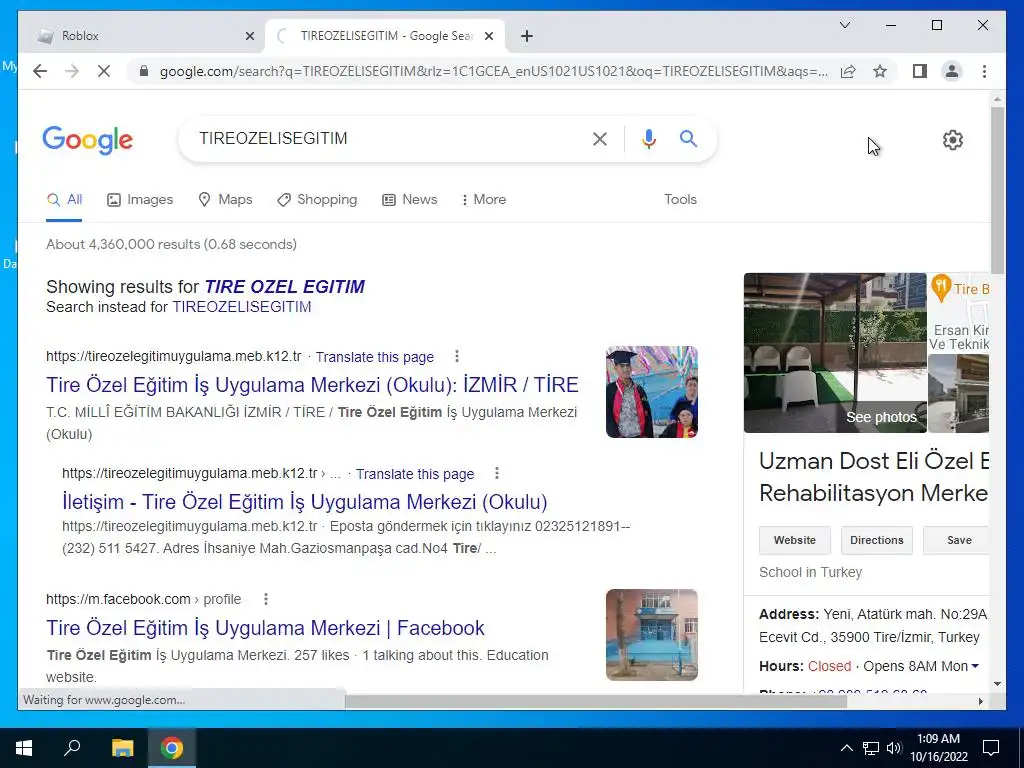Screen dimensions: 1024x768
Task: Click the horizontal scrollbar right arrow
Action: click(980, 701)
